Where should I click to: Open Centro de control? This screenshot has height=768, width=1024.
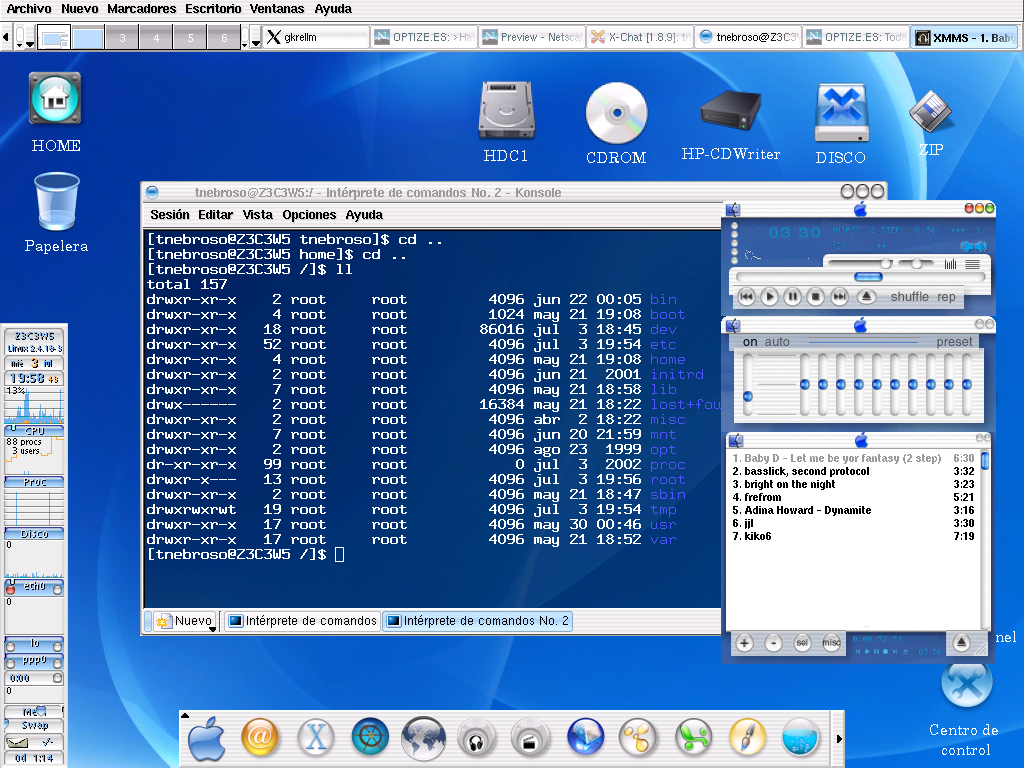tap(966, 687)
